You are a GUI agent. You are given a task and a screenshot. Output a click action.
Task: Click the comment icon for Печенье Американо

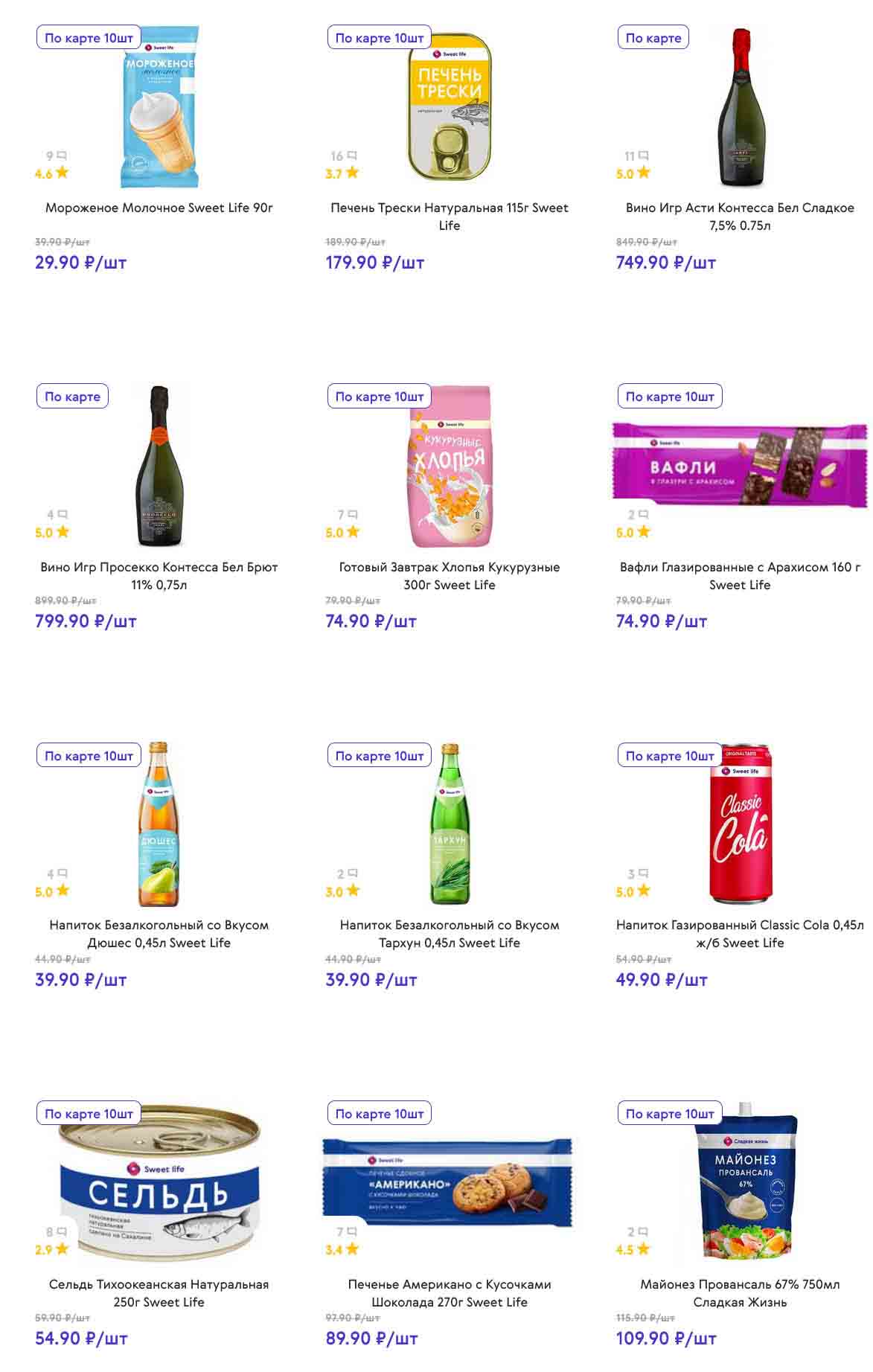pyautogui.click(x=353, y=1231)
